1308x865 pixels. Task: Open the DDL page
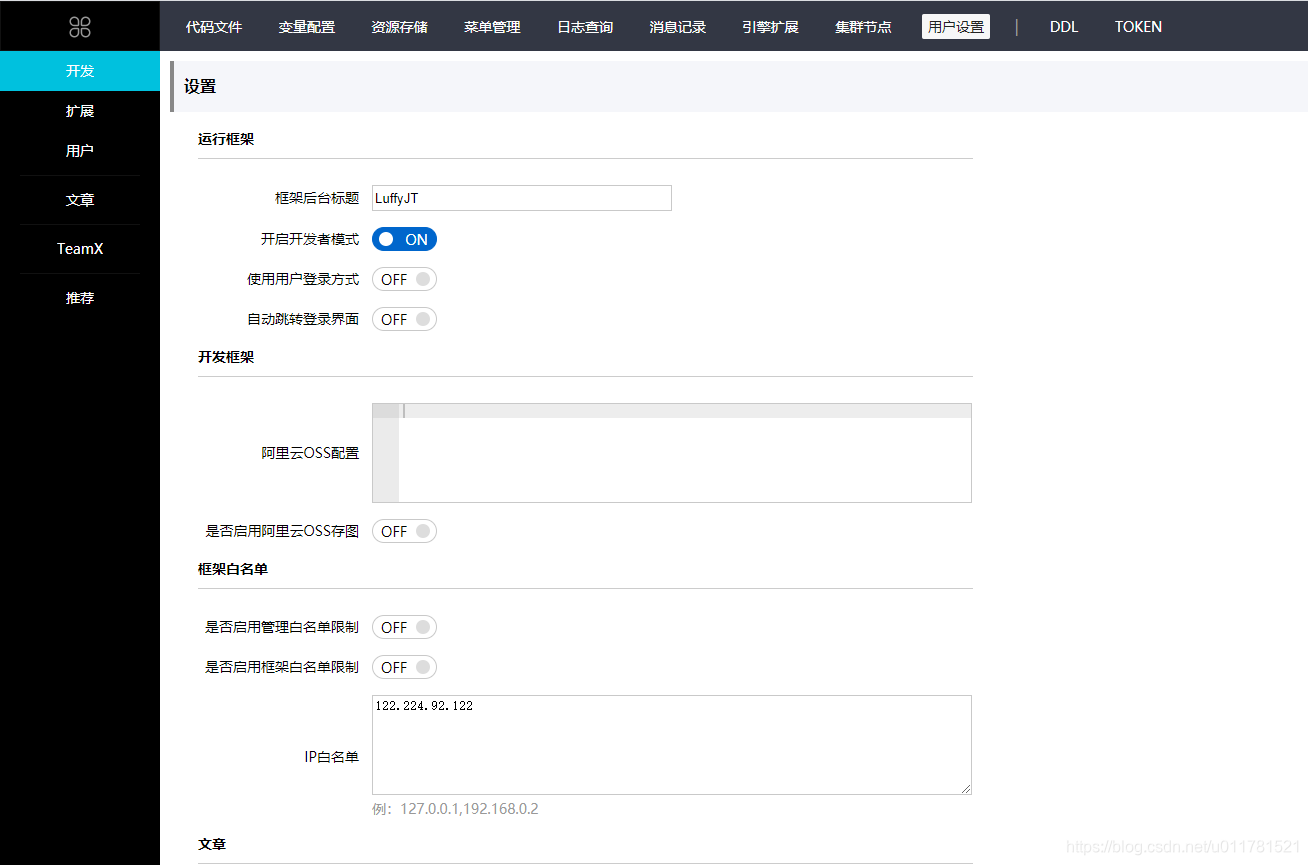[1063, 26]
